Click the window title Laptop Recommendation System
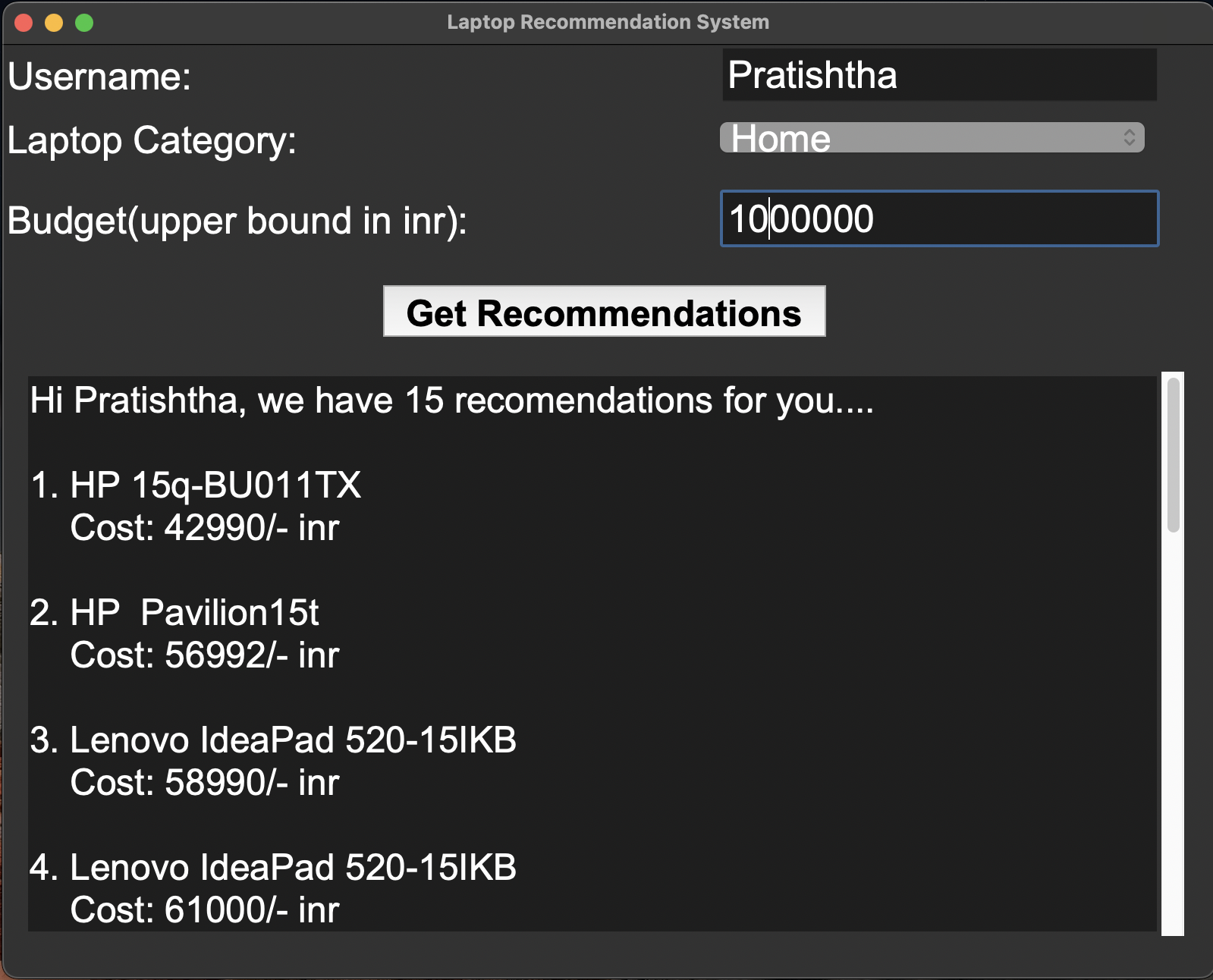 coord(608,22)
